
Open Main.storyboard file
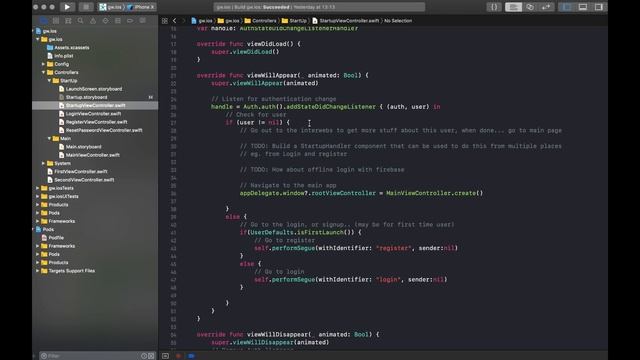pos(80,147)
